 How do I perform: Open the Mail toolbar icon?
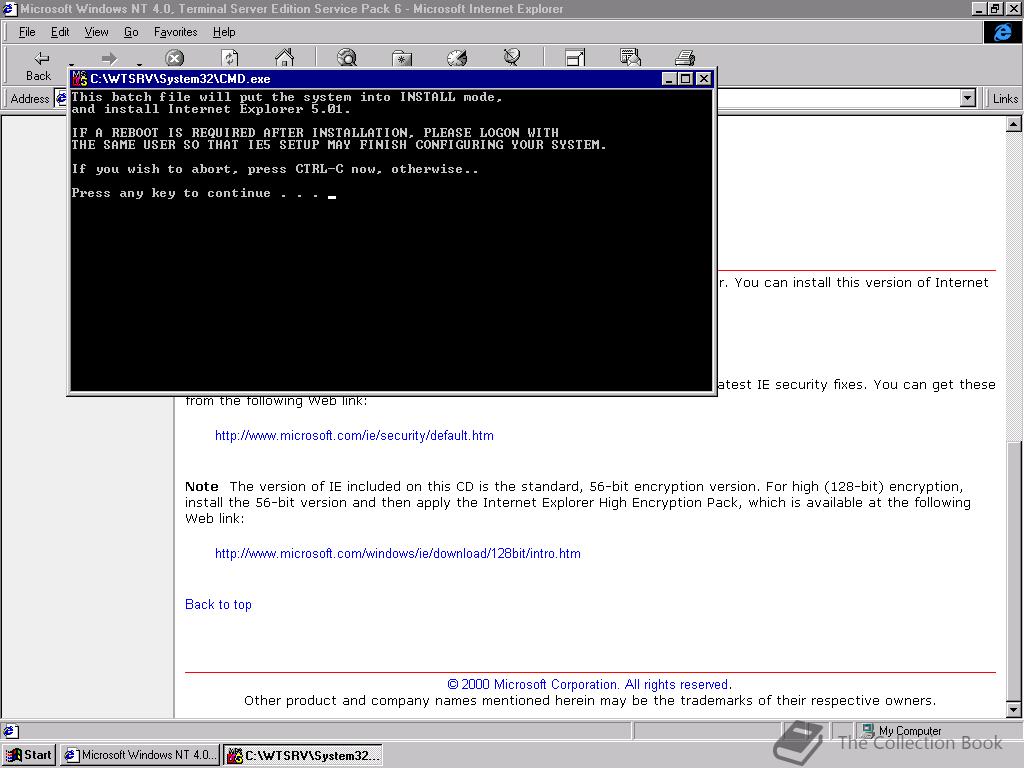pyautogui.click(x=630, y=57)
